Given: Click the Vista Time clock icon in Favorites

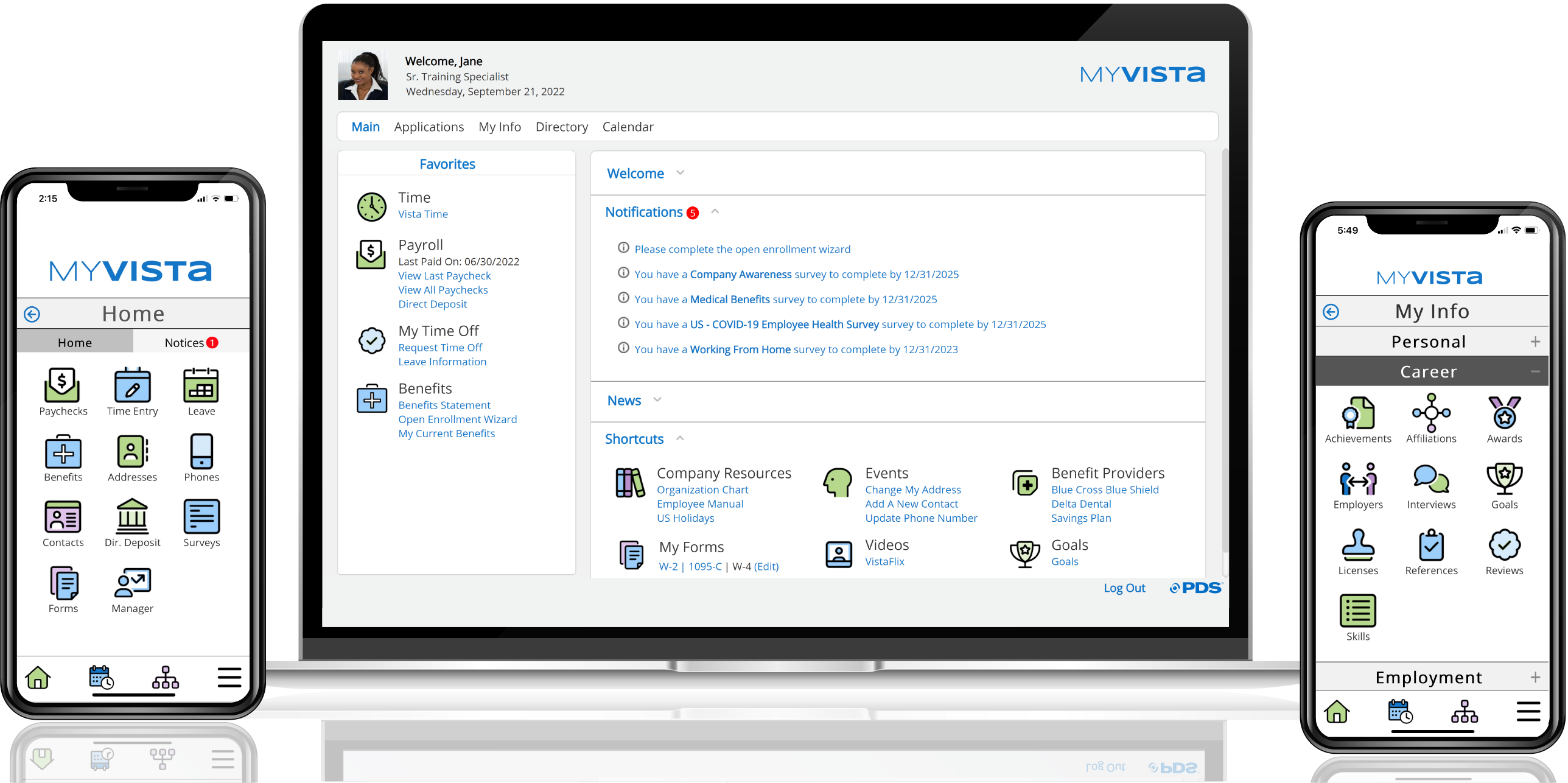Looking at the screenshot, I should (371, 207).
